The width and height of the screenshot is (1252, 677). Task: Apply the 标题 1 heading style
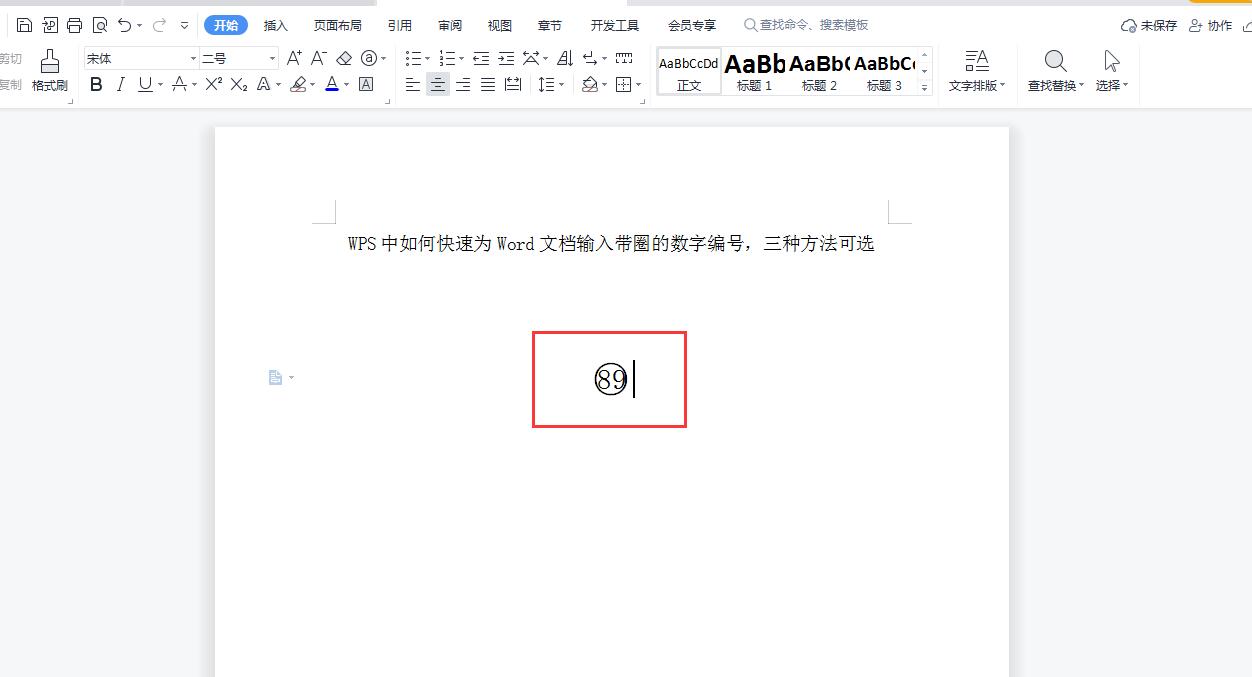coord(754,71)
